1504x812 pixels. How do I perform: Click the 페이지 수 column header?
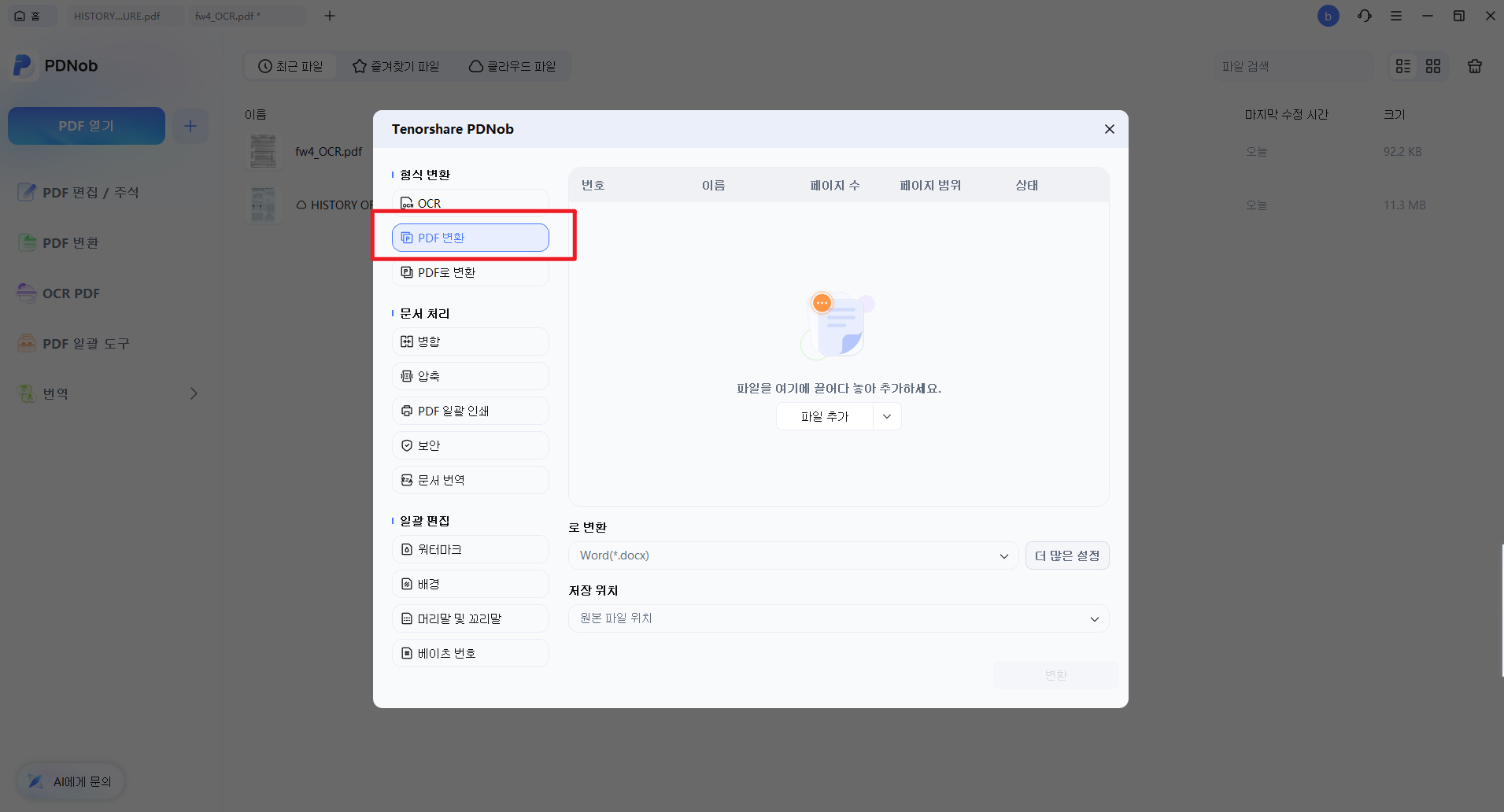pos(834,185)
